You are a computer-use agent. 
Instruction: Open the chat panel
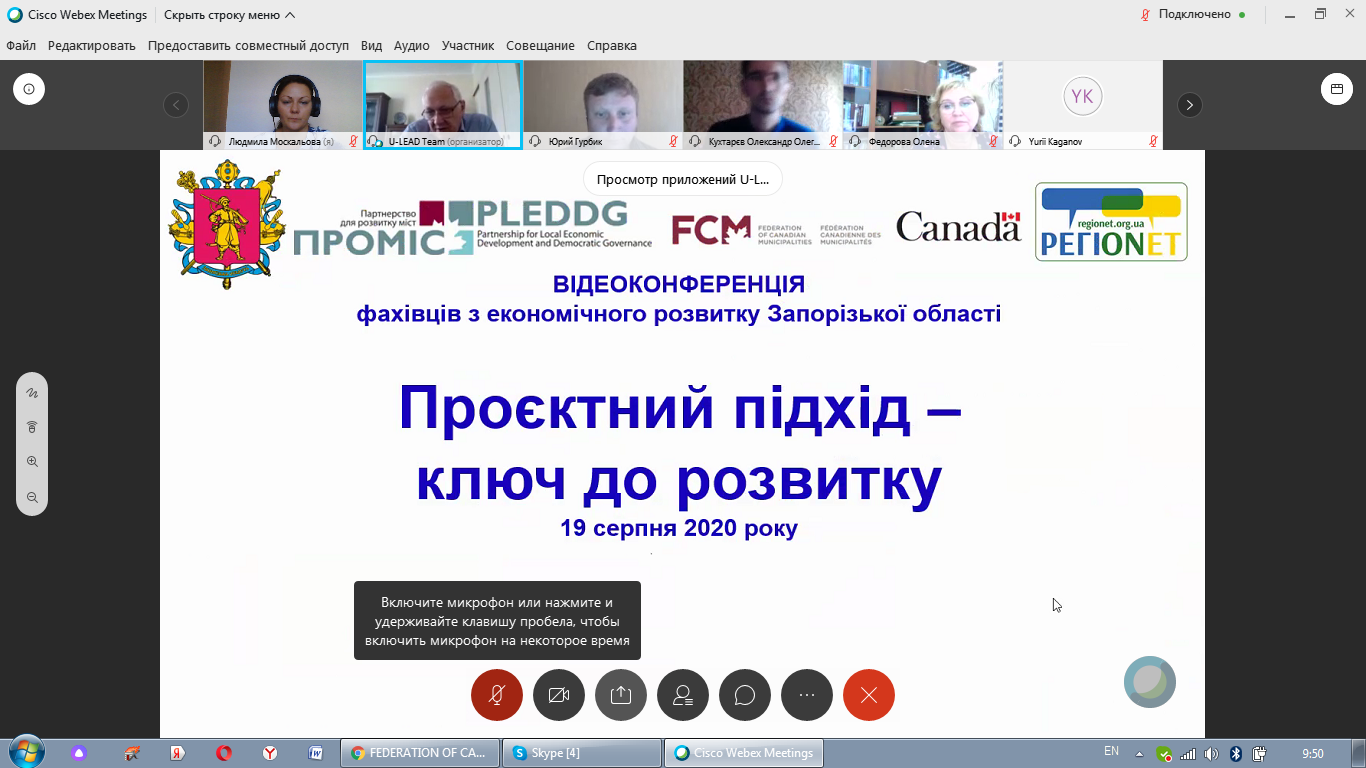point(745,695)
